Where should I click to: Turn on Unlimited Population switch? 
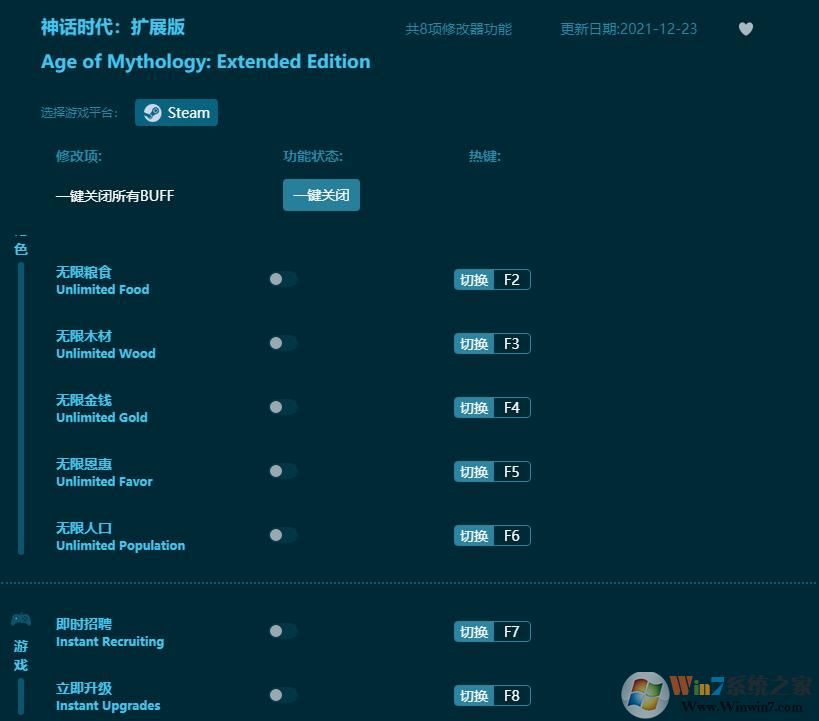tap(283, 535)
